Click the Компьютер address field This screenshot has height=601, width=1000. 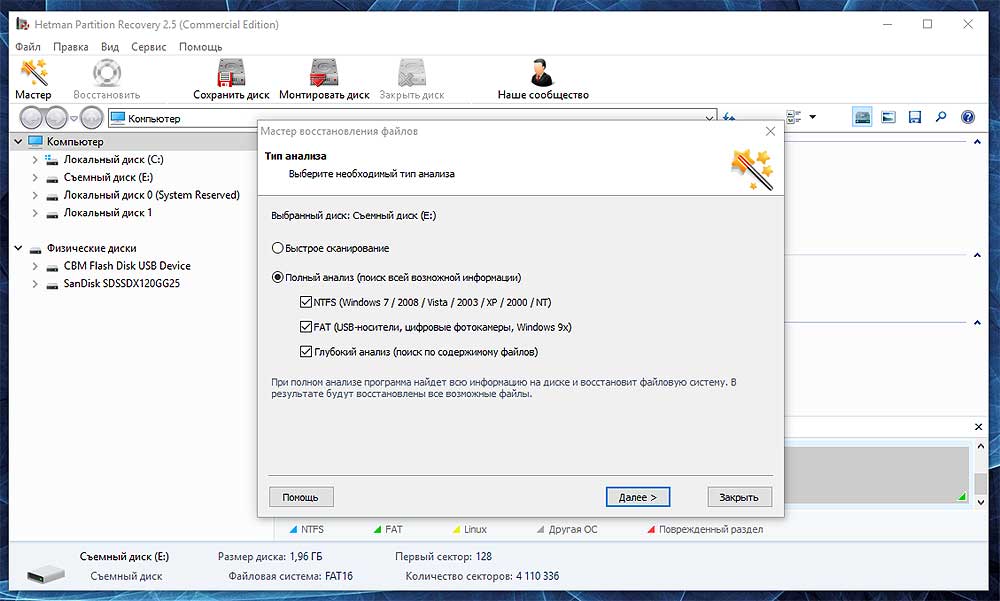coord(411,118)
